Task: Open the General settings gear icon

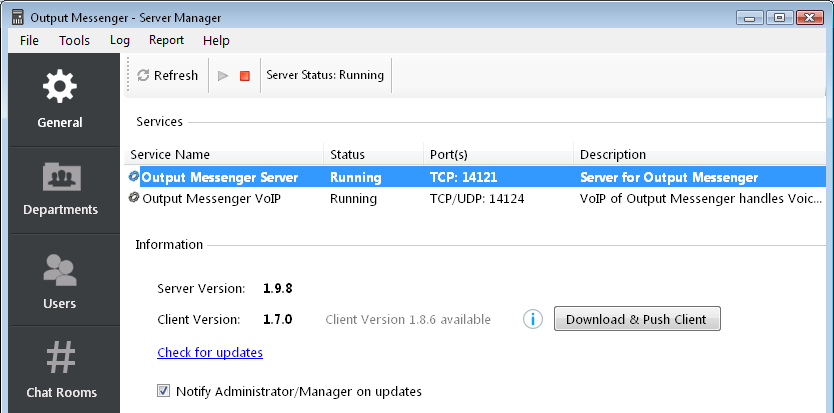Action: coord(60,85)
